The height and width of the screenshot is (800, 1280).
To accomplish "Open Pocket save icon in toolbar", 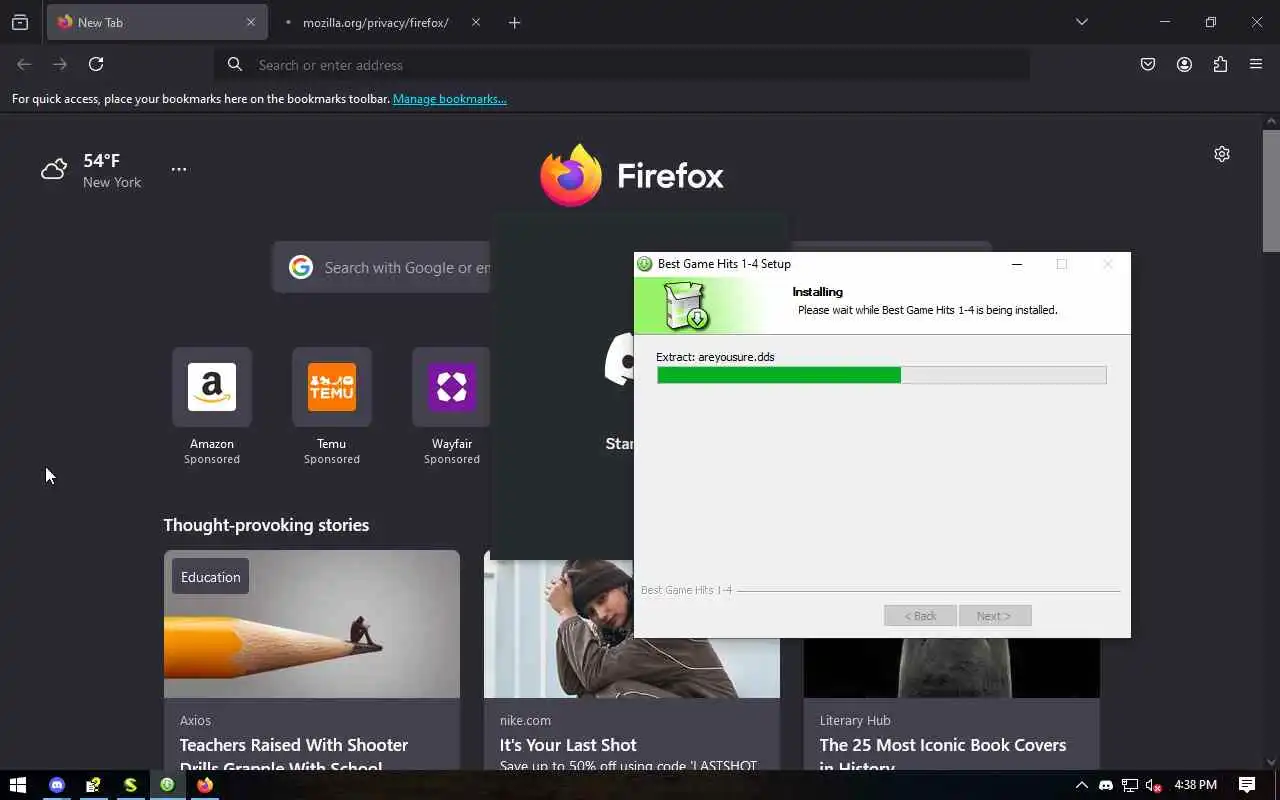I will pos(1148,64).
